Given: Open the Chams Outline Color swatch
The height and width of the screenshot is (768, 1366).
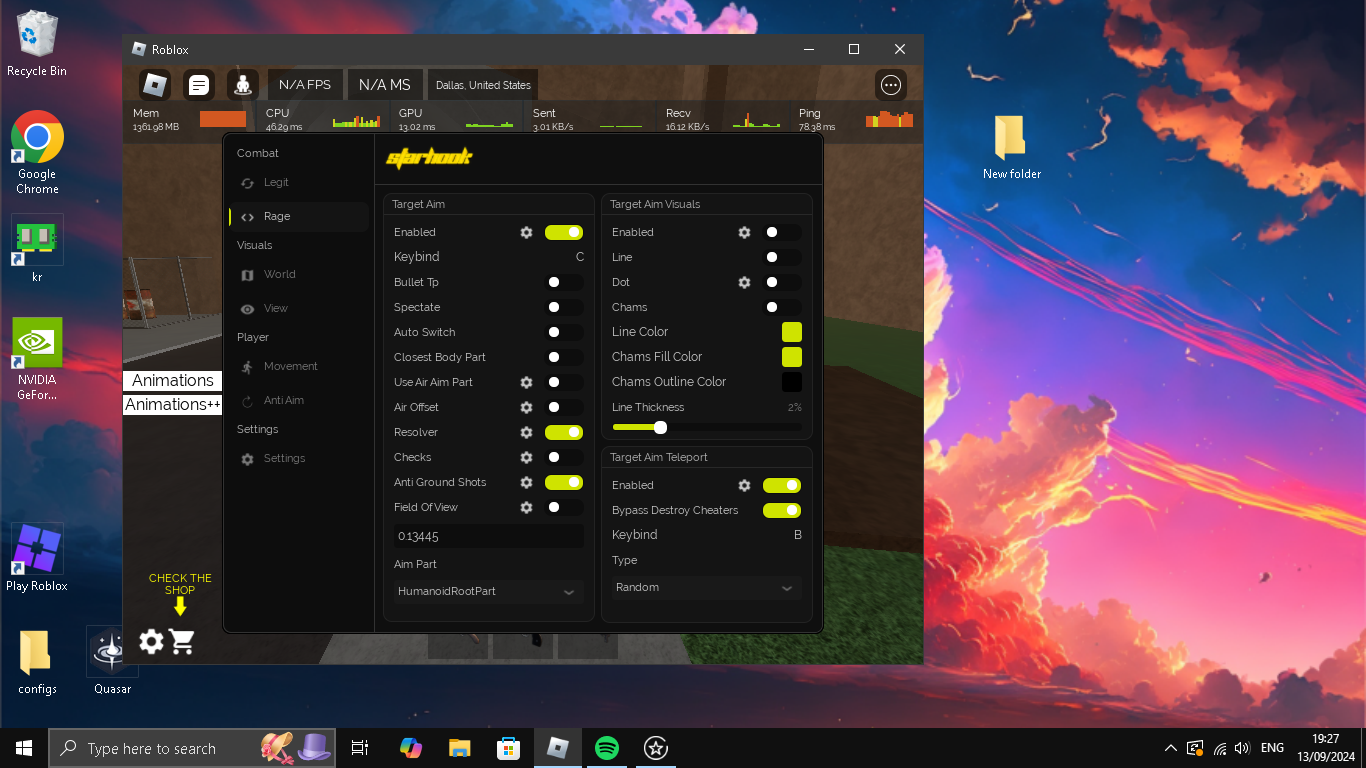Looking at the screenshot, I should pyautogui.click(x=792, y=382).
